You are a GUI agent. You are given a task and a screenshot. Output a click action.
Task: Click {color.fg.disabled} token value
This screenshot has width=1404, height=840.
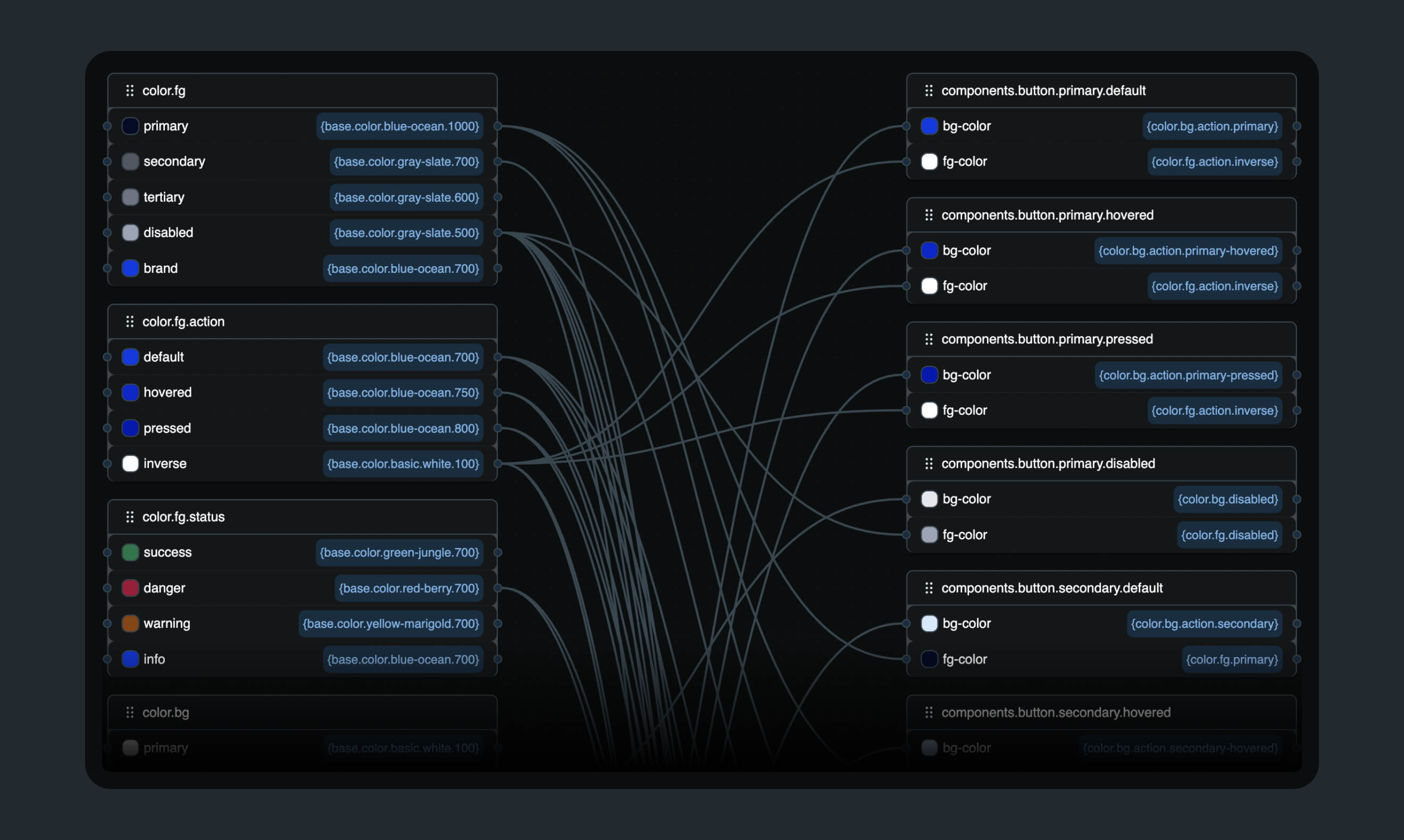(x=1229, y=535)
